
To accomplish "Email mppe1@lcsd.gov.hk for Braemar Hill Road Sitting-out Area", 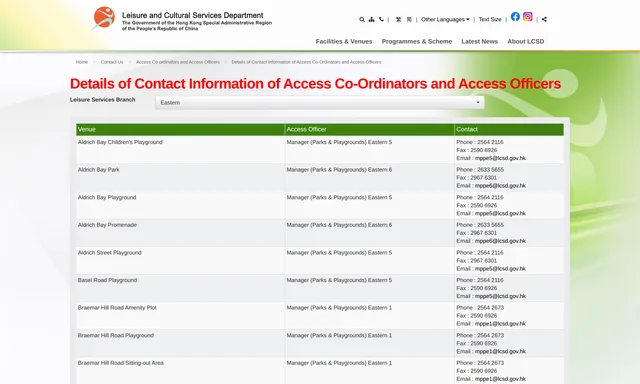I will [x=500, y=379].
